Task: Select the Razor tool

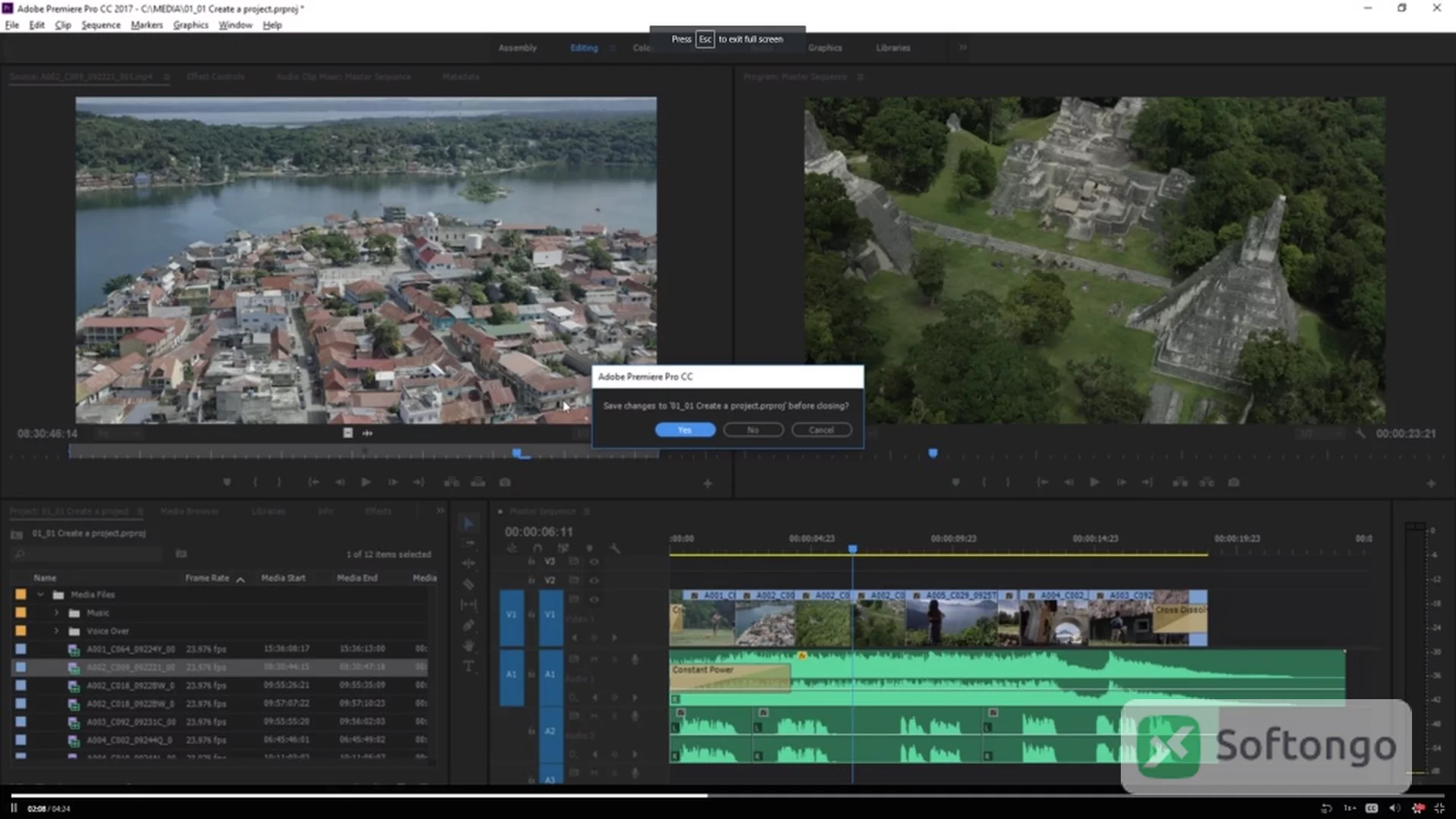Action: pyautogui.click(x=469, y=585)
